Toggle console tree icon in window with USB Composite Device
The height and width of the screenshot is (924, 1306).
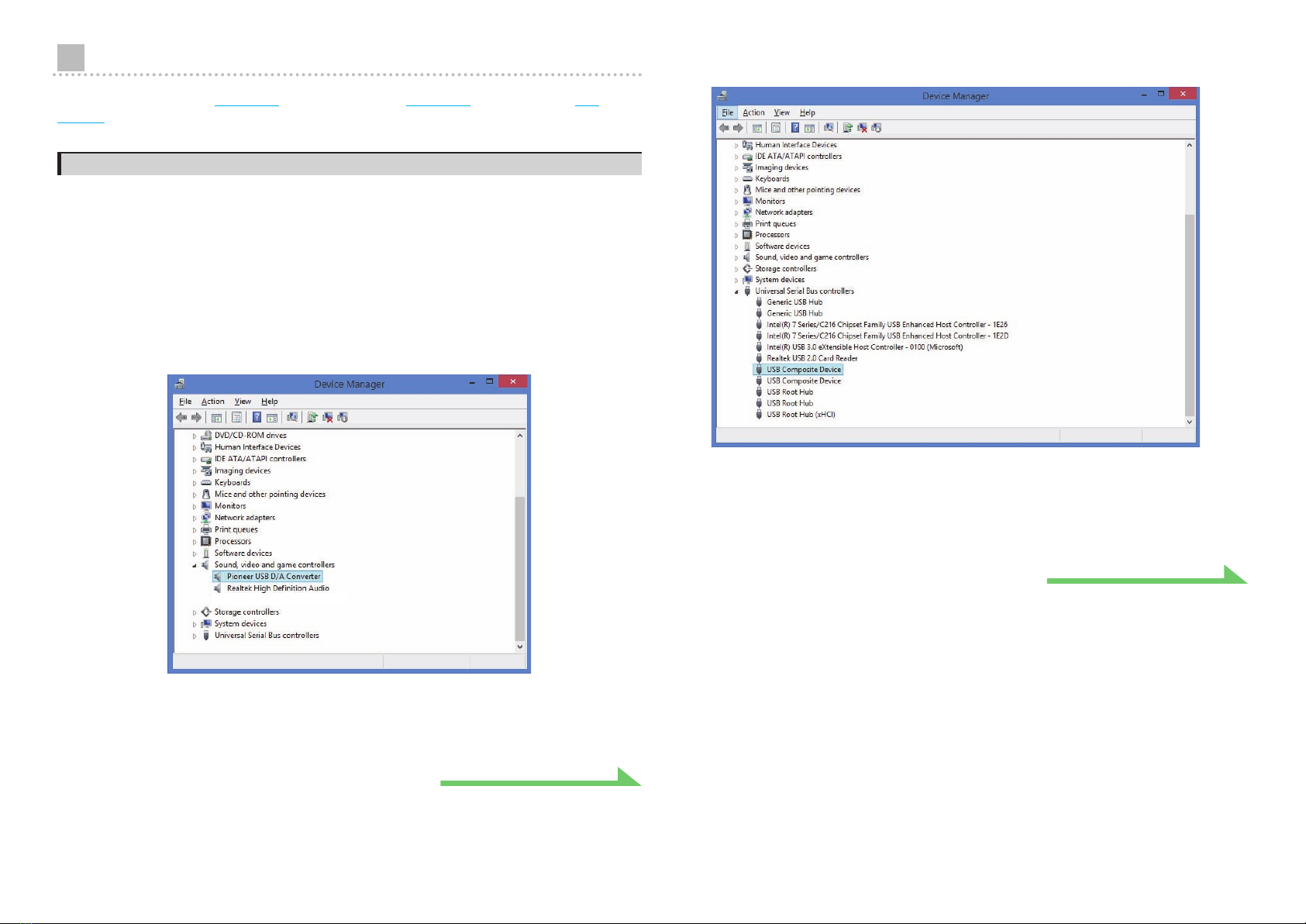pyautogui.click(x=757, y=128)
